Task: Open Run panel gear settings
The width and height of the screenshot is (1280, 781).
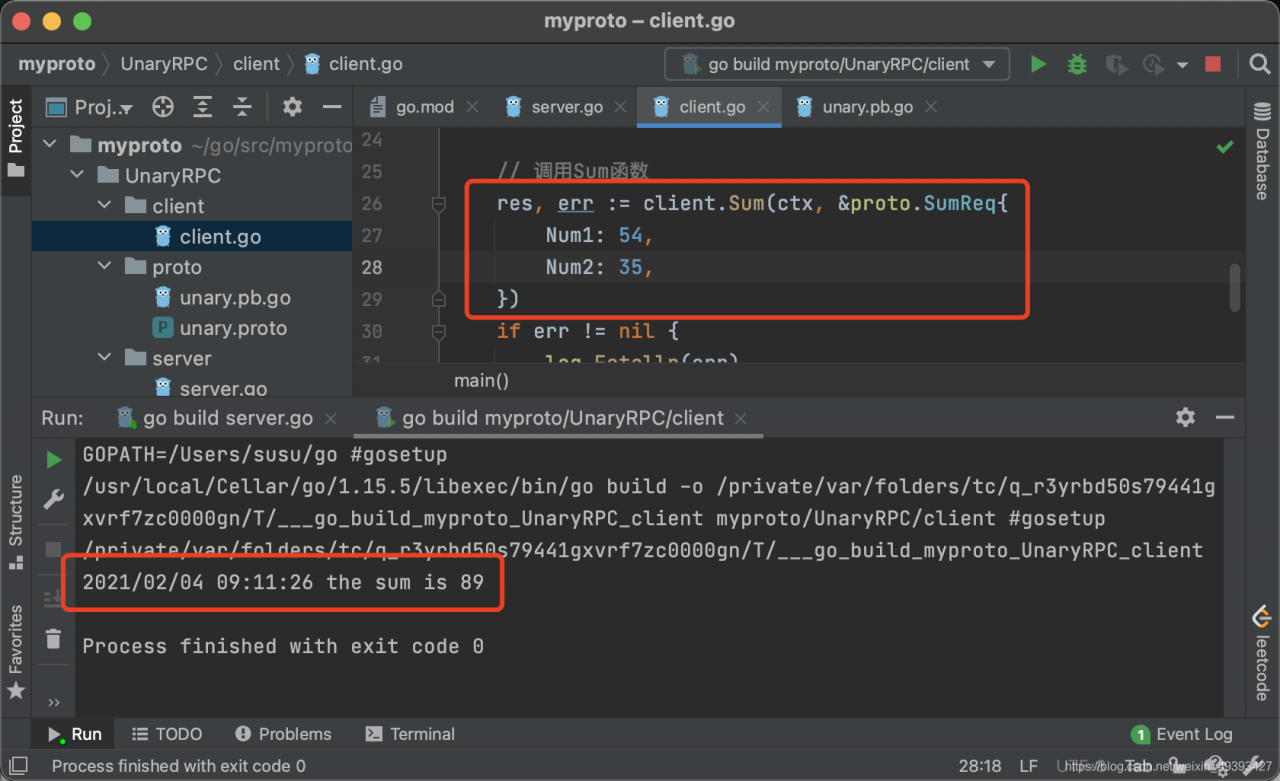Action: pyautogui.click(x=1186, y=417)
